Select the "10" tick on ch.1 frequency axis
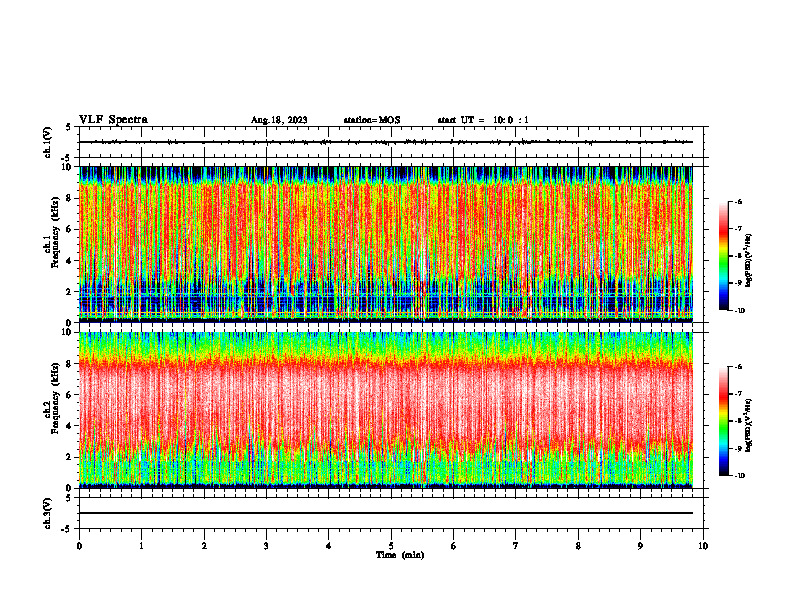 (67, 167)
